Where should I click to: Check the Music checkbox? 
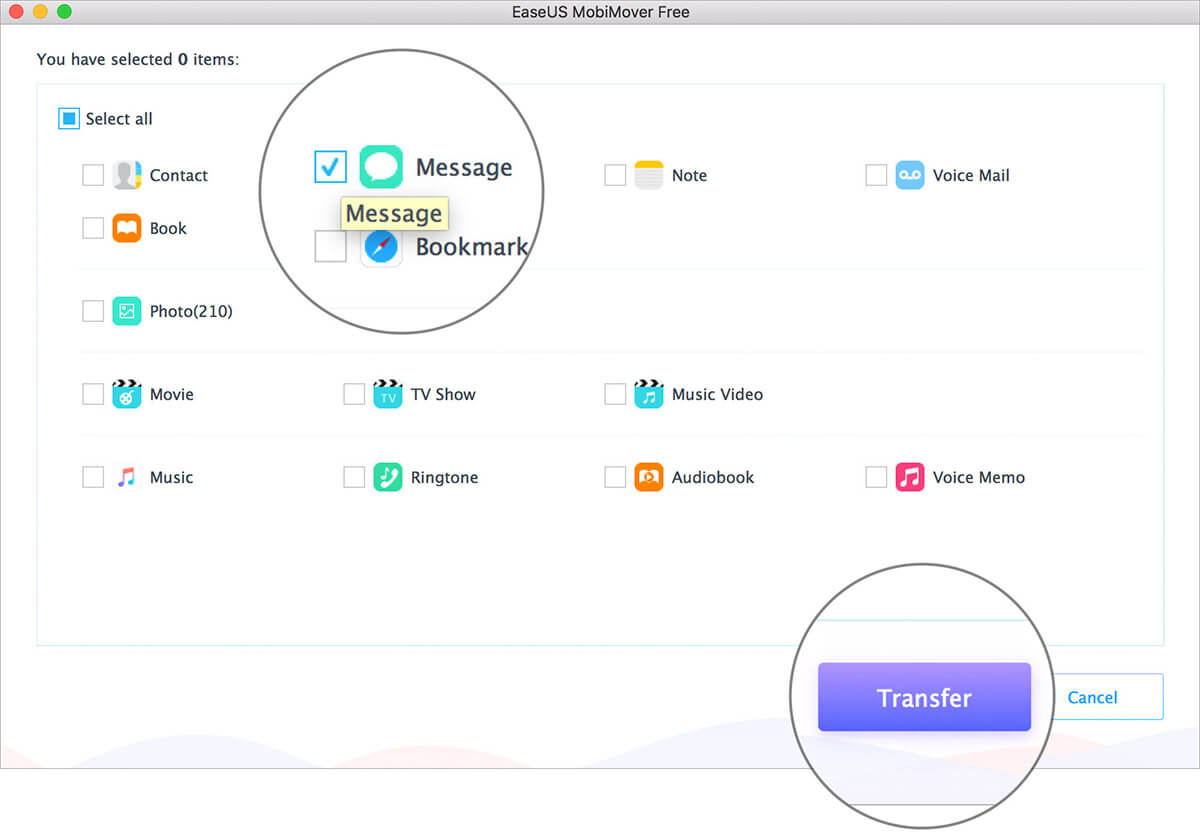click(93, 477)
